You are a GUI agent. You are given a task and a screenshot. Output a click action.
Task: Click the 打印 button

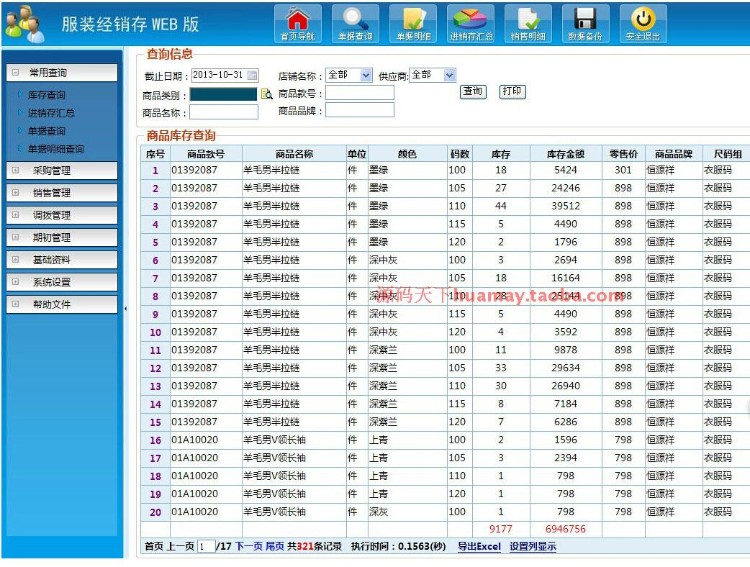(512, 91)
